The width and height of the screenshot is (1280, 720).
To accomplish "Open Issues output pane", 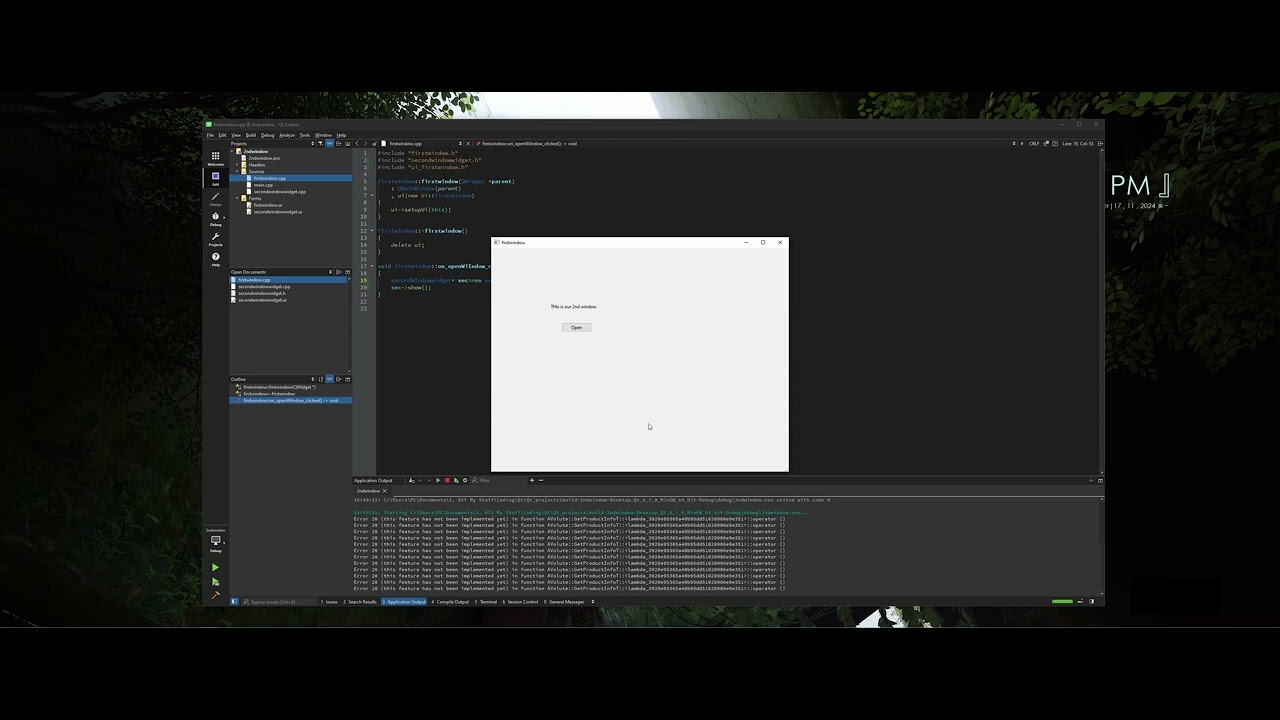I will point(329,602).
